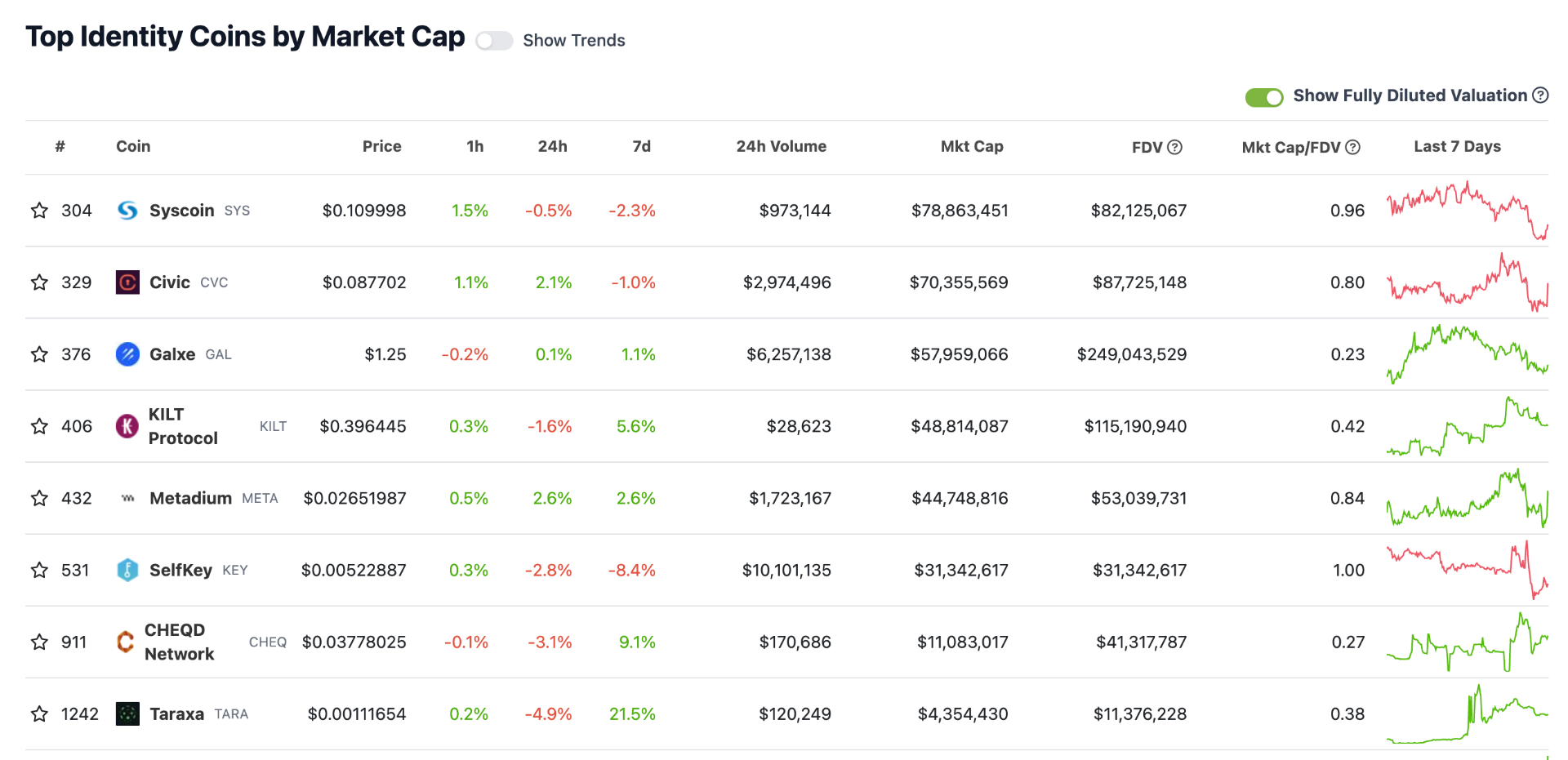Sort by 24h change header
Screen dimensions: 1568x760
pos(553,146)
